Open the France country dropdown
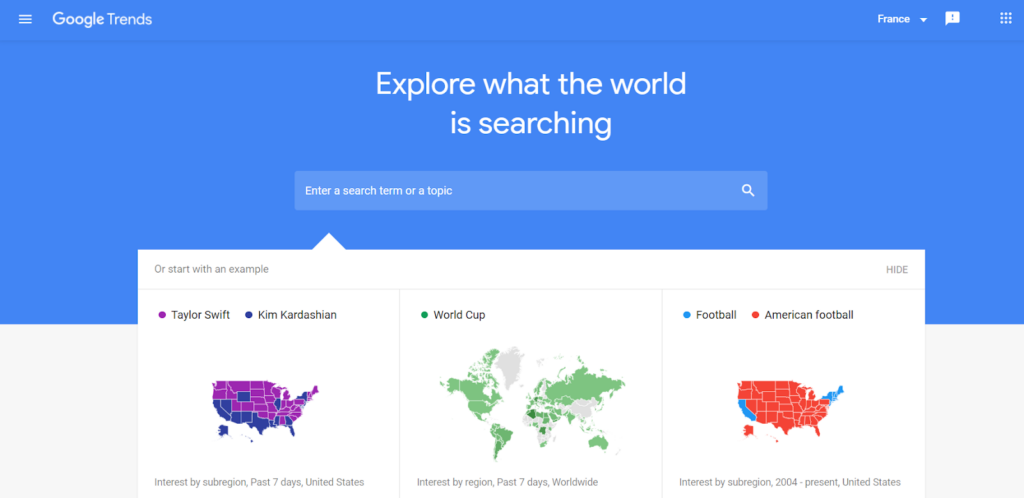1024x498 pixels. point(893,19)
